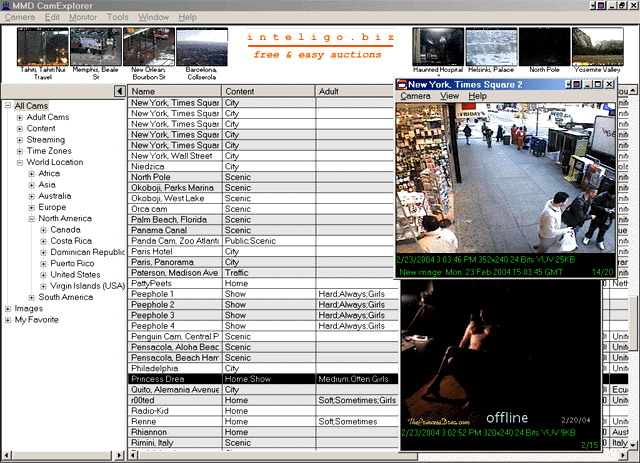Expand the Content tree node
Viewport: 640px width, 463px height.
pos(20,129)
